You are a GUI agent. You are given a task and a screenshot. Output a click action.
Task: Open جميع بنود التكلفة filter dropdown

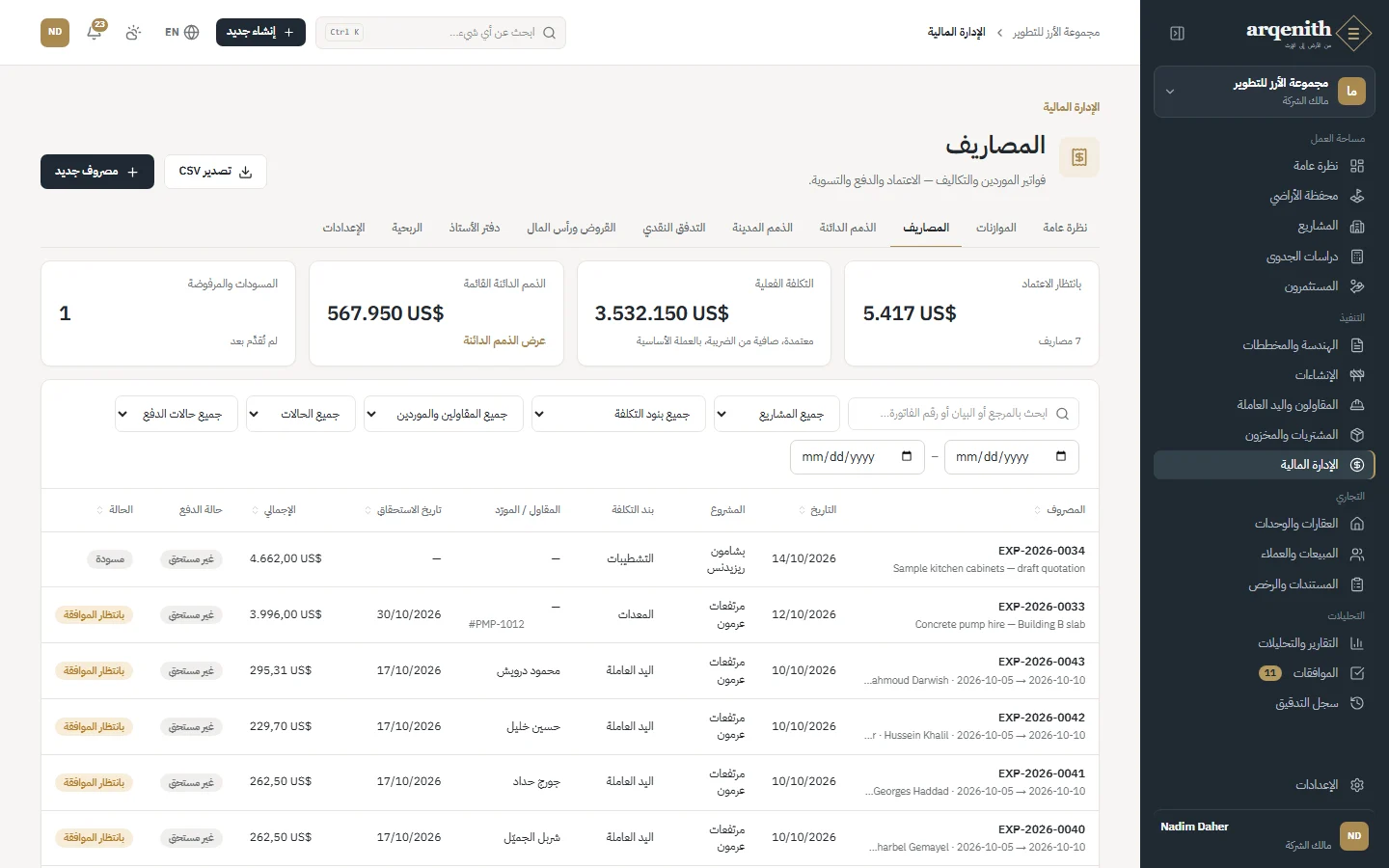pos(618,414)
